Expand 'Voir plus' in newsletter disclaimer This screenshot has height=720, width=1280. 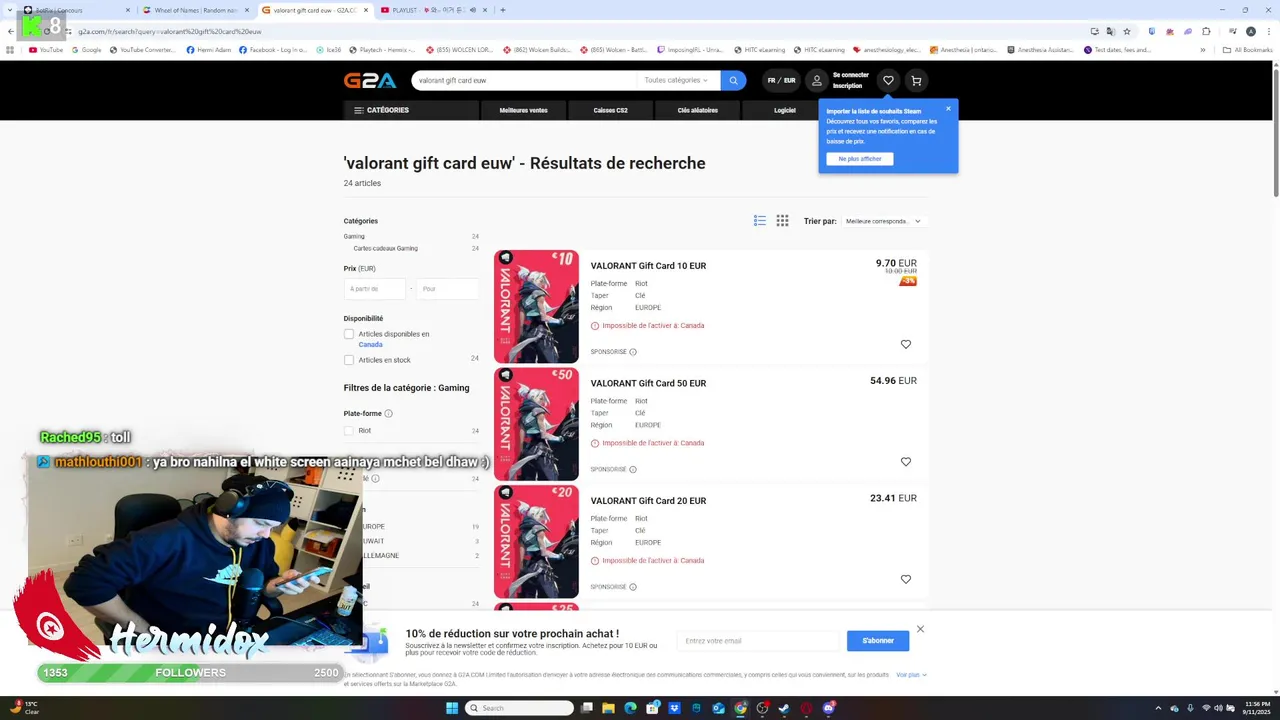coord(911,675)
